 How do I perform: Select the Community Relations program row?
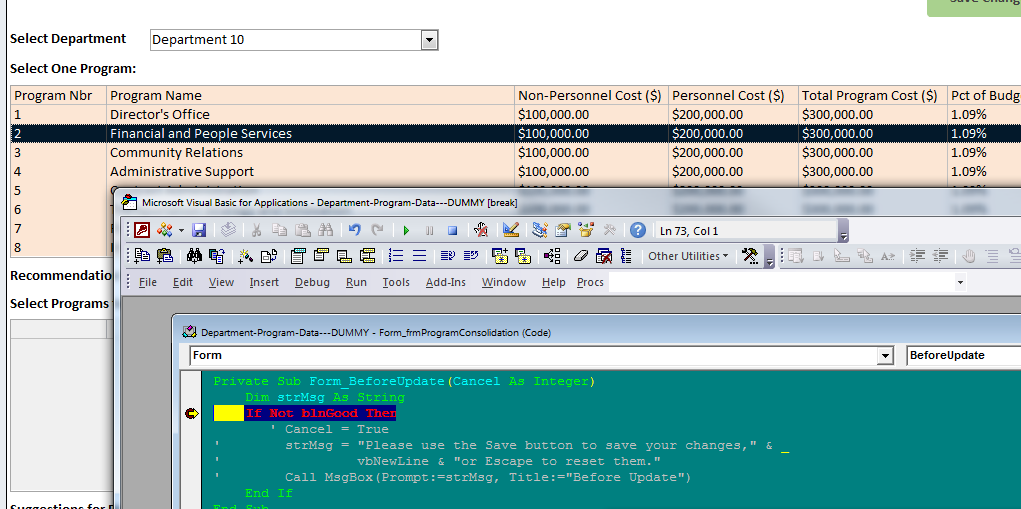point(176,153)
